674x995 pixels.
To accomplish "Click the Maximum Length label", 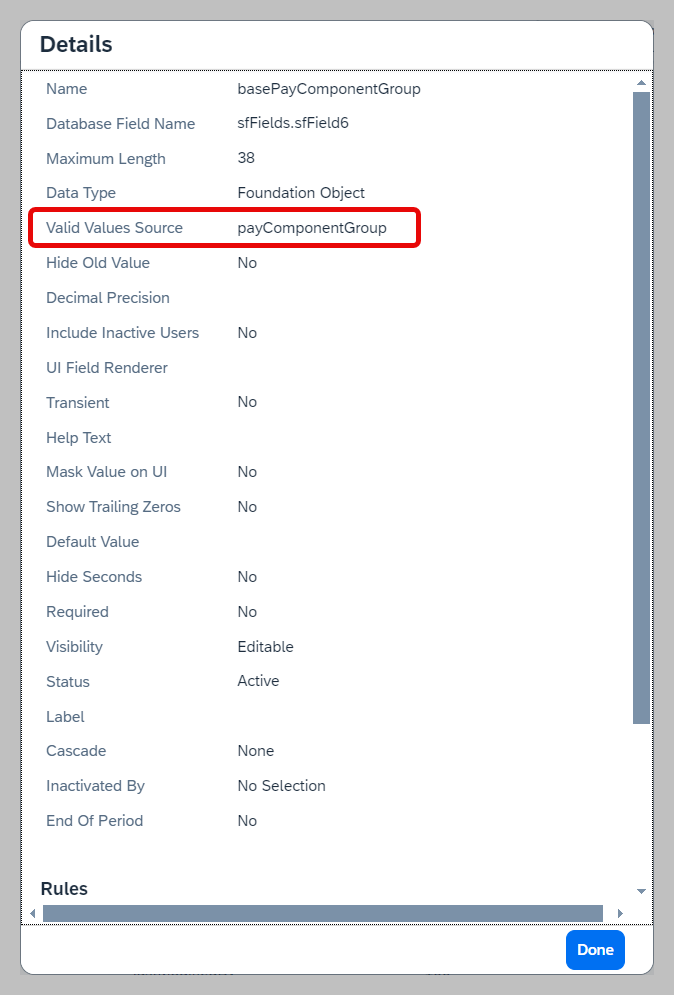I will click(x=106, y=159).
